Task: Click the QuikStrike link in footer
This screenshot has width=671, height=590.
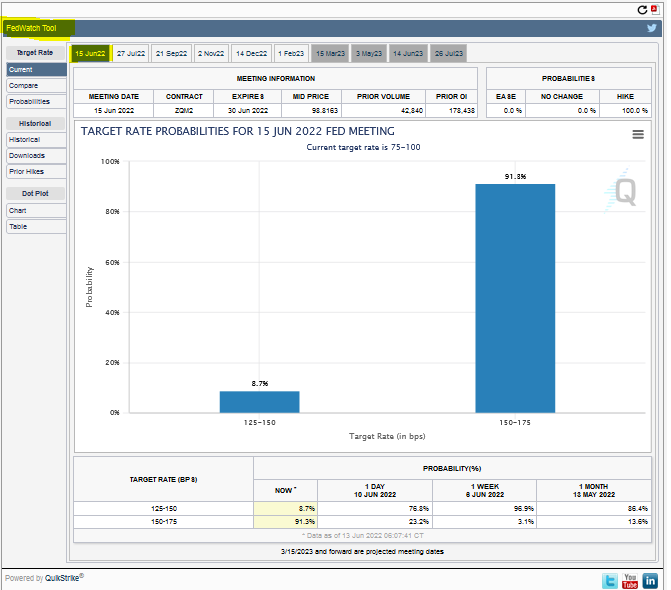Action: point(64,578)
